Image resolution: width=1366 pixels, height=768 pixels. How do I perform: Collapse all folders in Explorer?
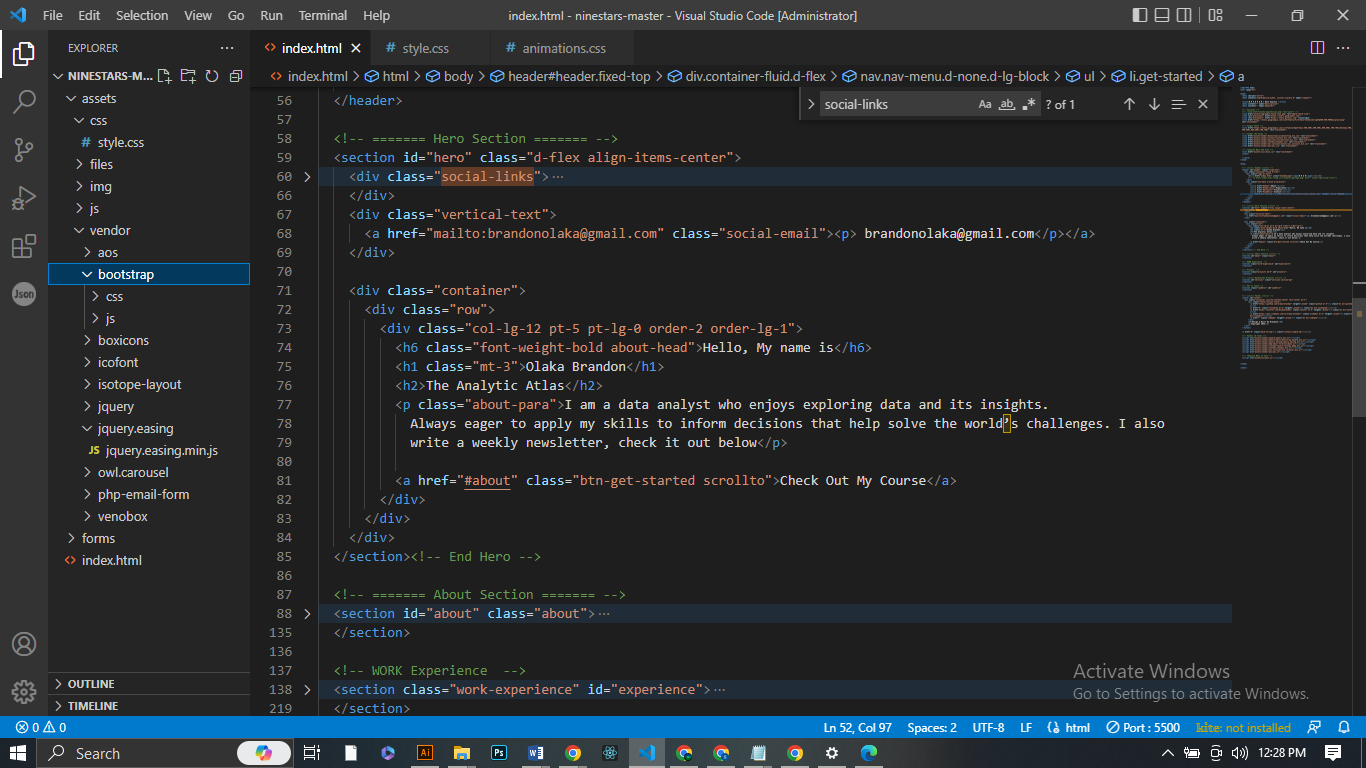pyautogui.click(x=236, y=76)
